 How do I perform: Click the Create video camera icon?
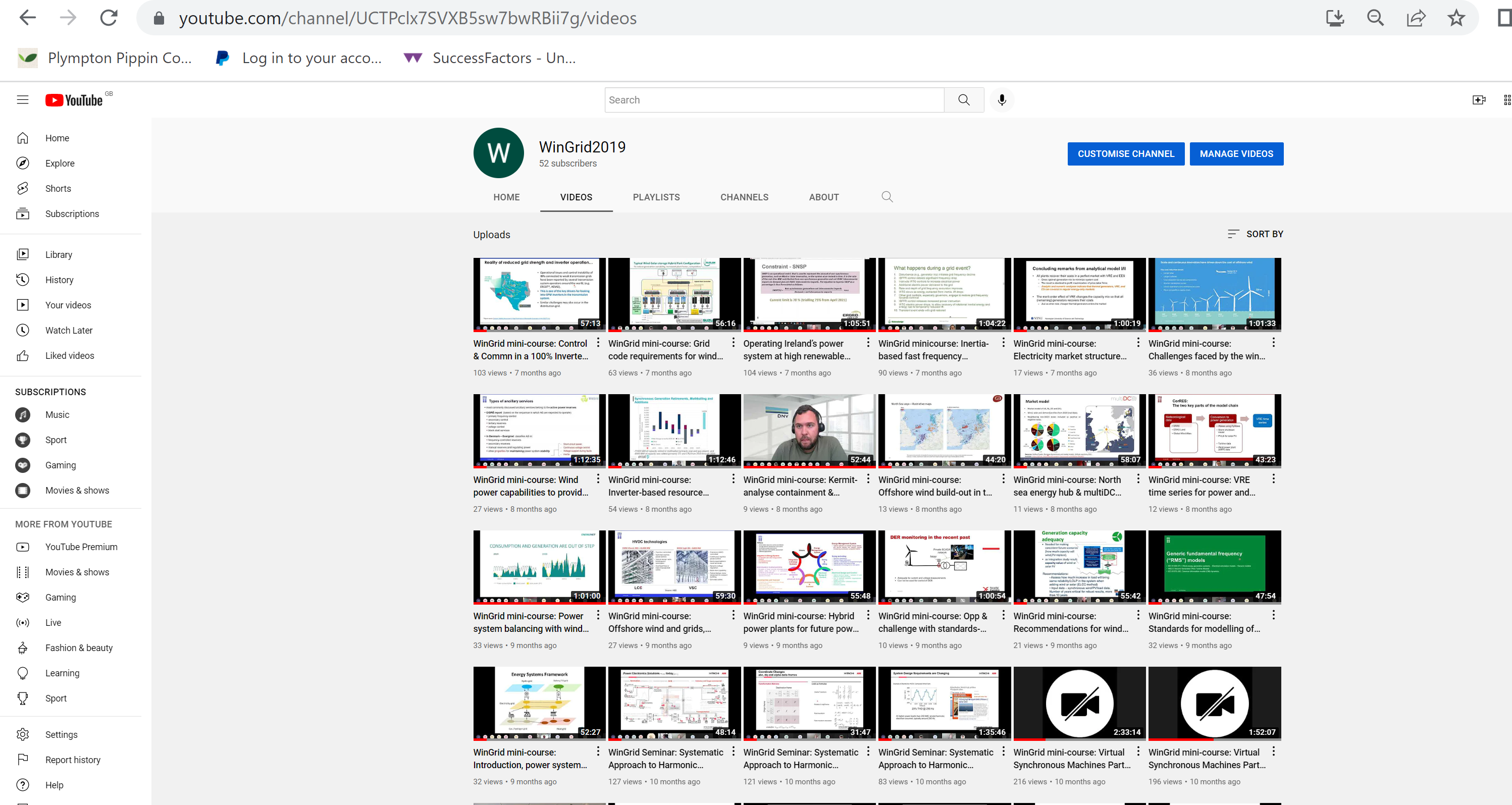tap(1479, 100)
